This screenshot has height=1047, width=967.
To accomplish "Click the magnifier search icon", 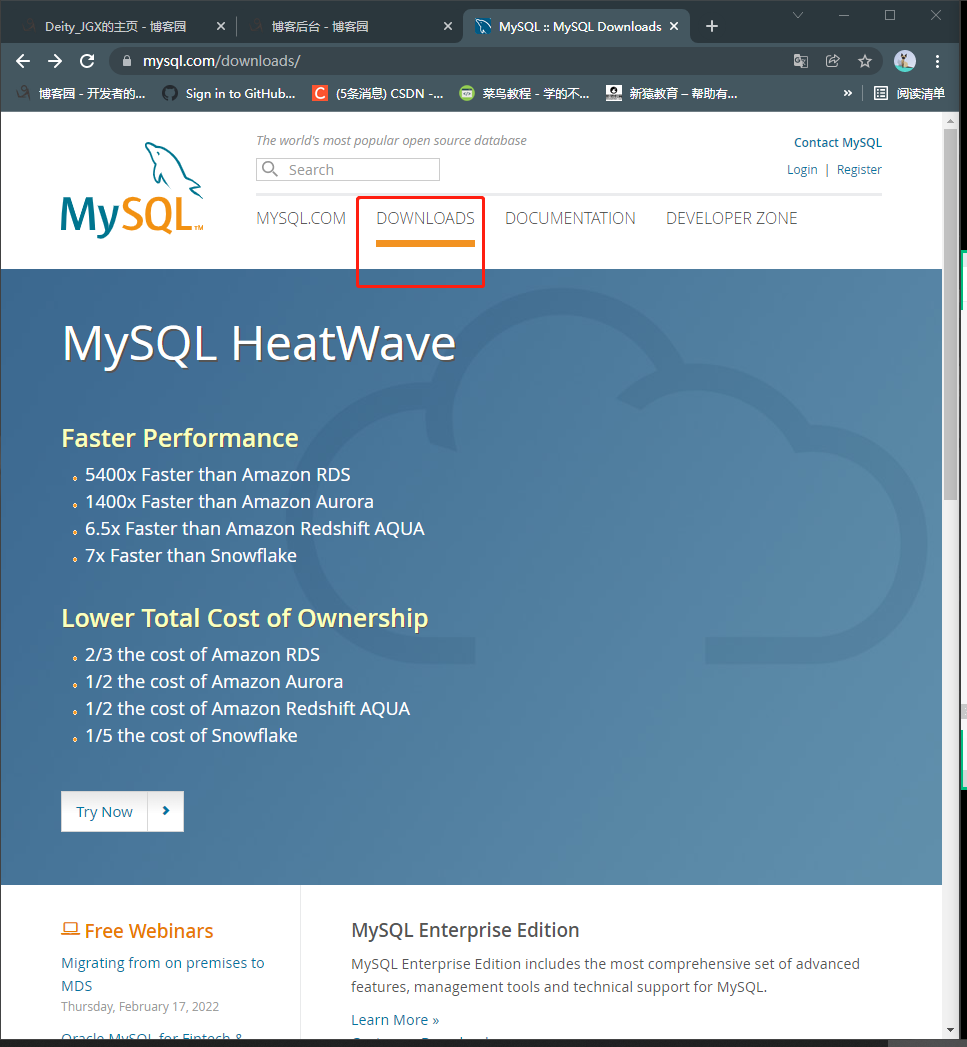I will (270, 169).
